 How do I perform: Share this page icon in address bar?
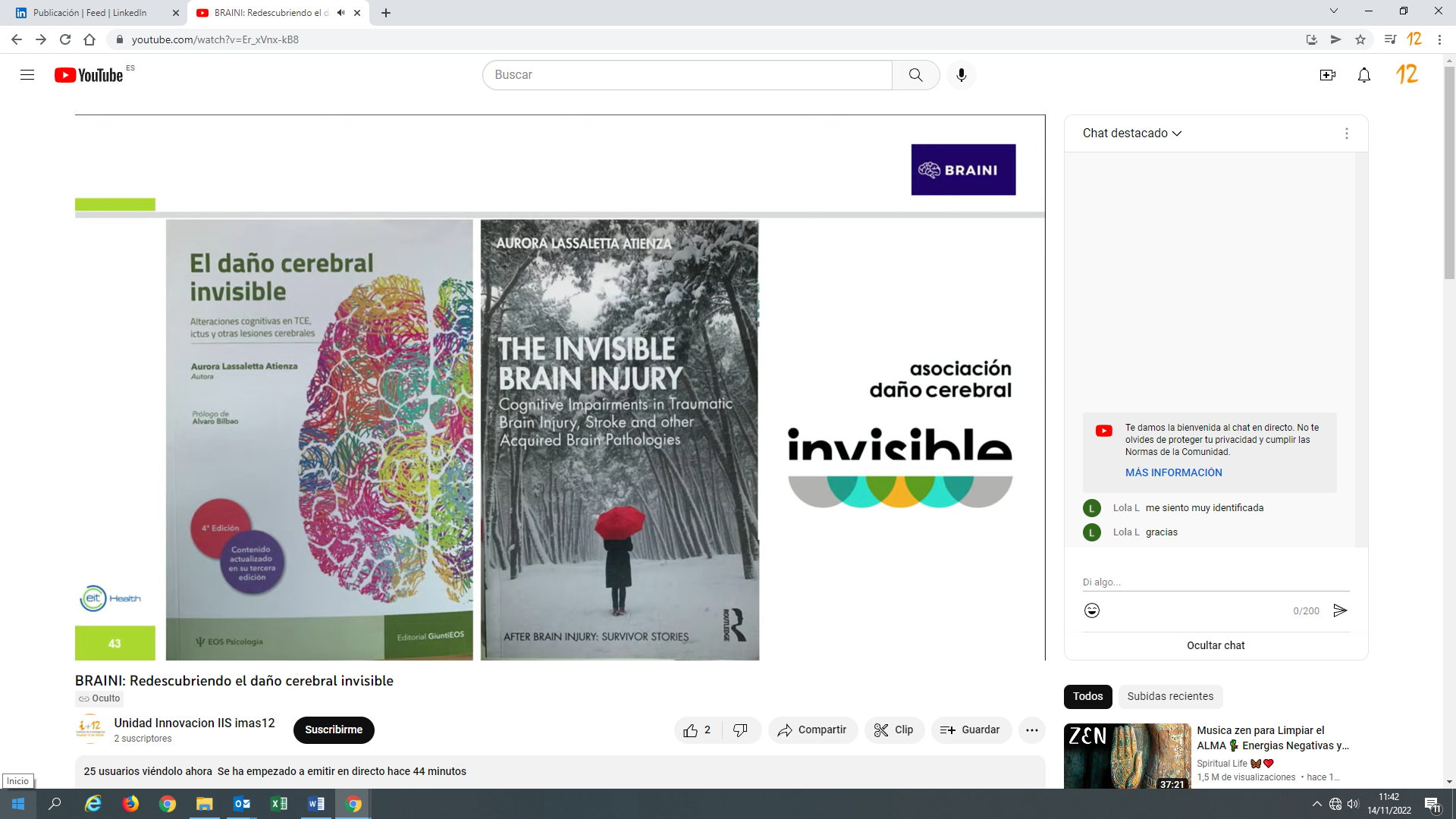1336,39
